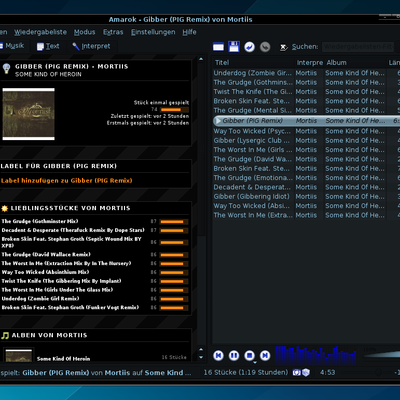Sort playlist by Interpret column

click(310, 63)
